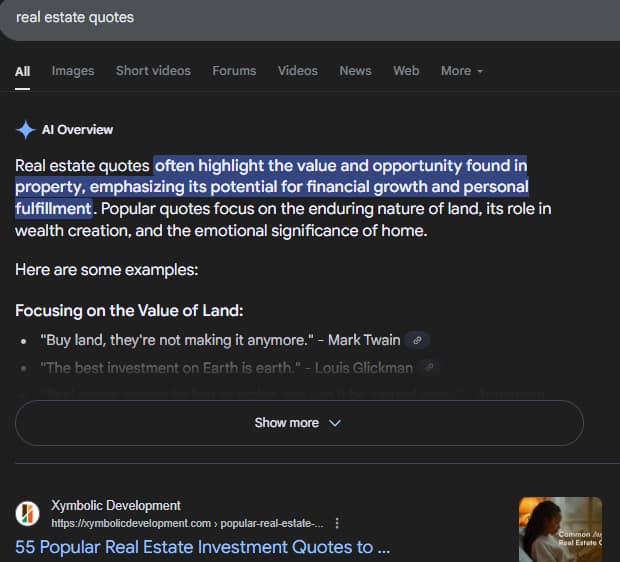Select the All results tab
The height and width of the screenshot is (562, 620).
point(23,71)
